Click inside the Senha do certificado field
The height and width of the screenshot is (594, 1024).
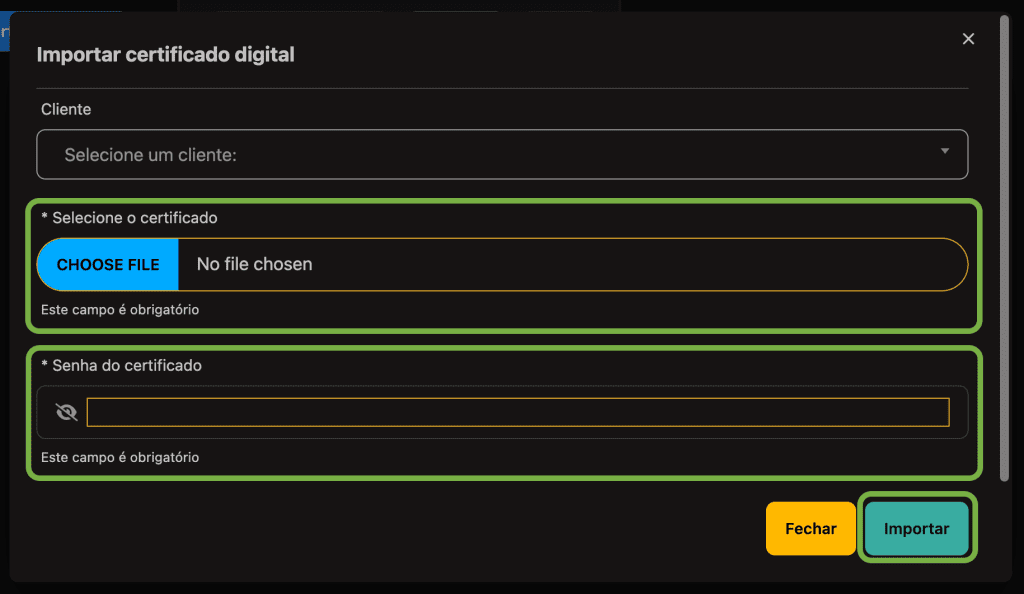tap(518, 411)
